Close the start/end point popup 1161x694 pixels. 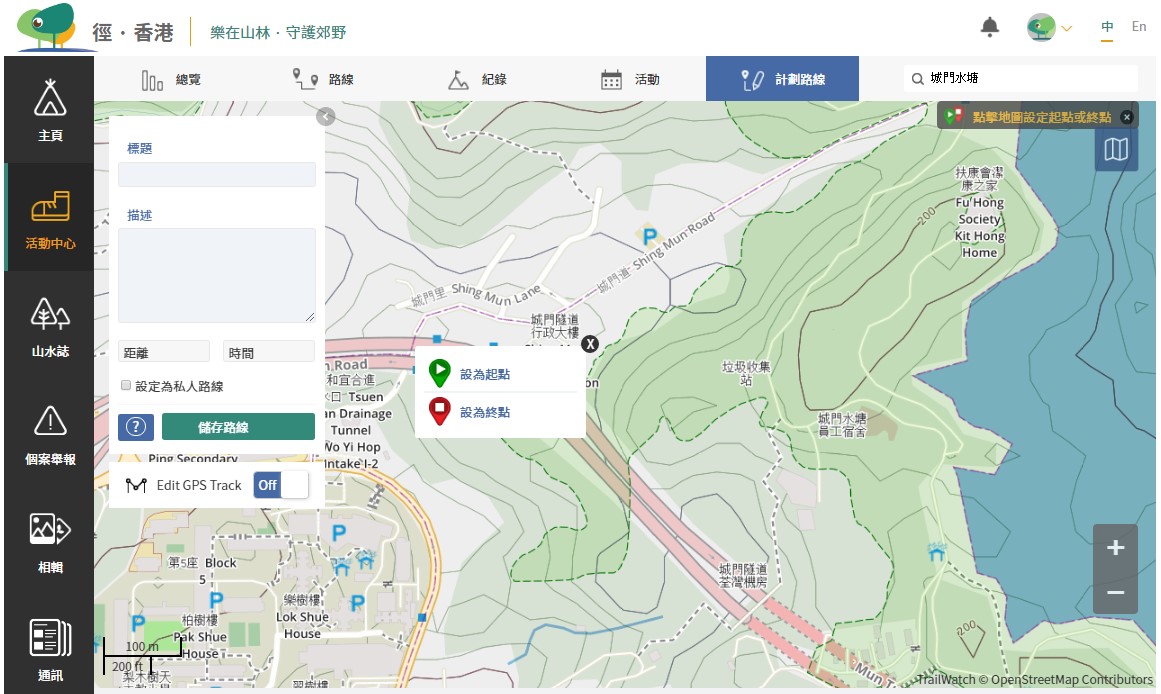(590, 344)
